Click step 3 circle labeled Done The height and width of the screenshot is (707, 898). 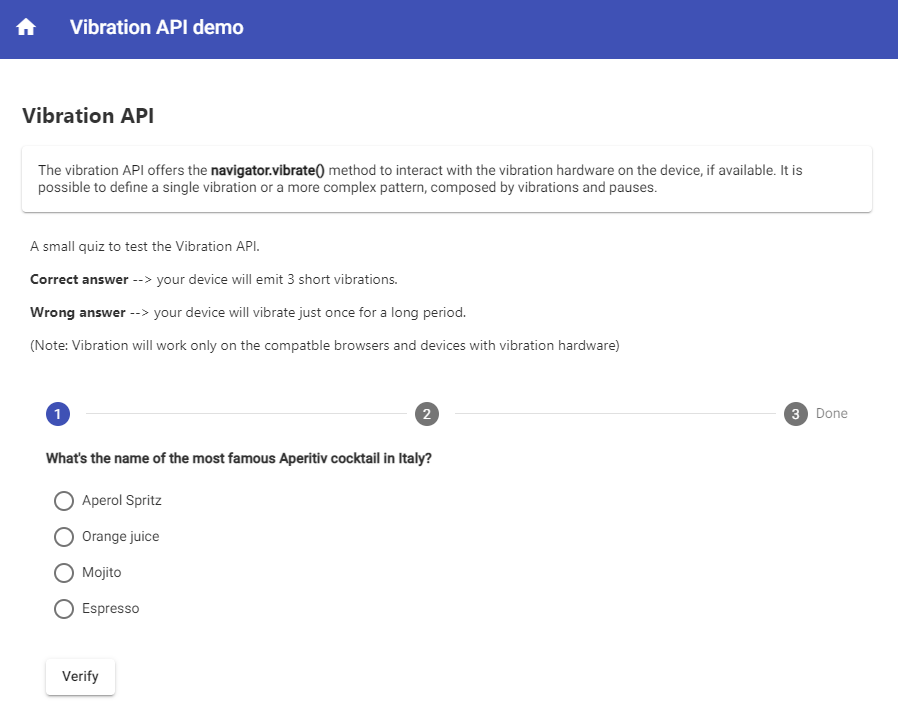[793, 414]
